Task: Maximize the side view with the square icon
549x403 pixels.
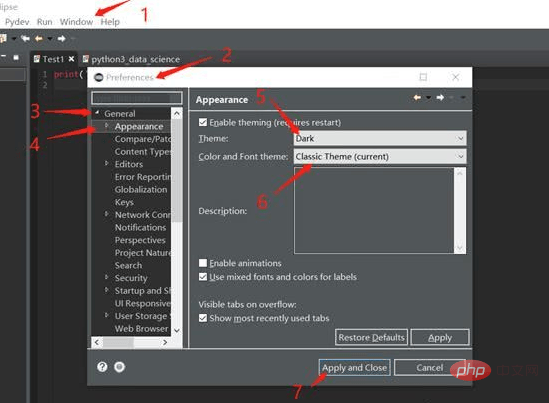Action: (16, 57)
